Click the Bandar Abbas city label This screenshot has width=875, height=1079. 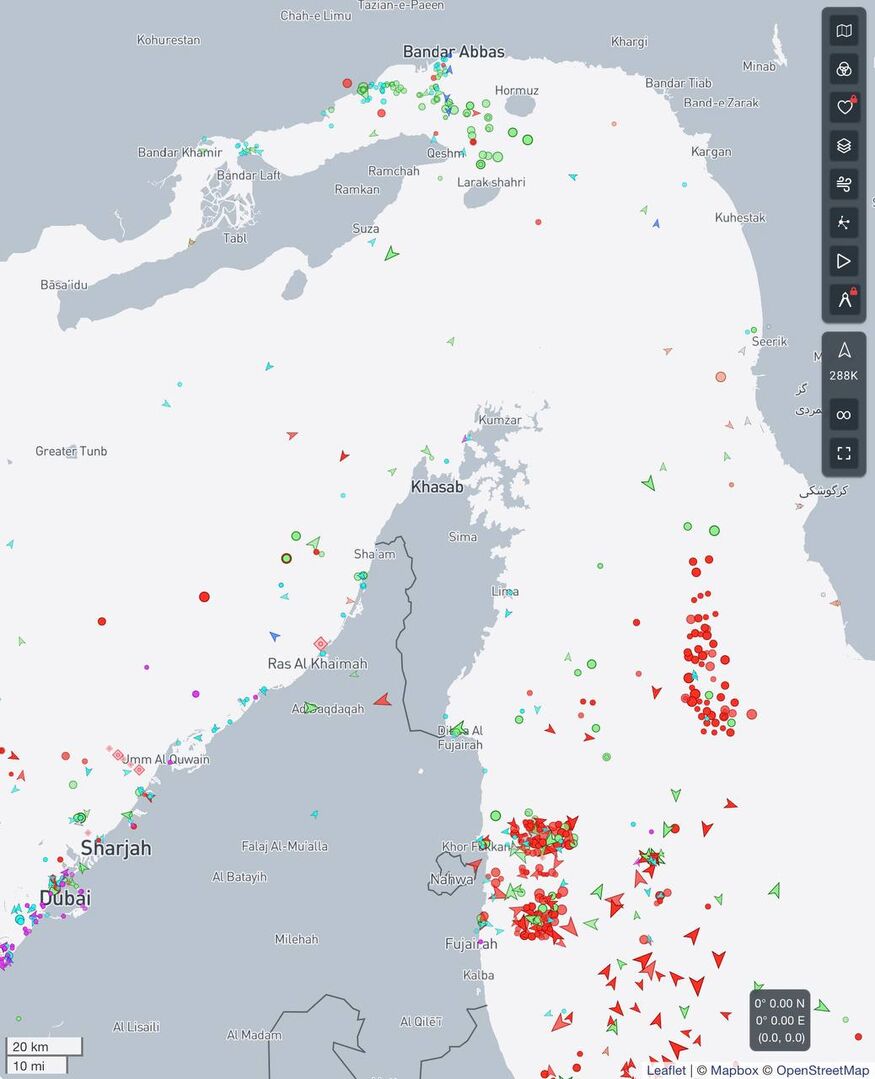[x=453, y=52]
